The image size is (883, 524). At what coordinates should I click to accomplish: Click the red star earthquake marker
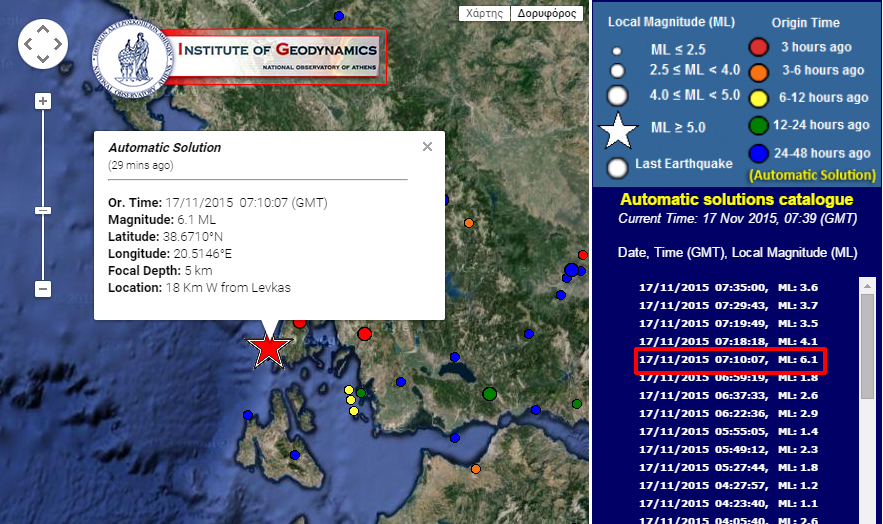tap(269, 347)
